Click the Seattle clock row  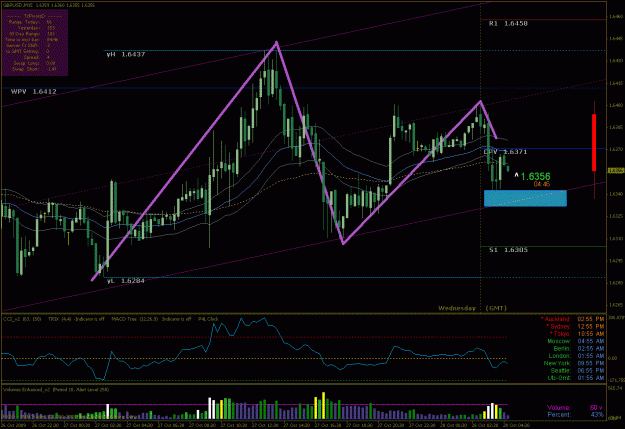point(577,370)
